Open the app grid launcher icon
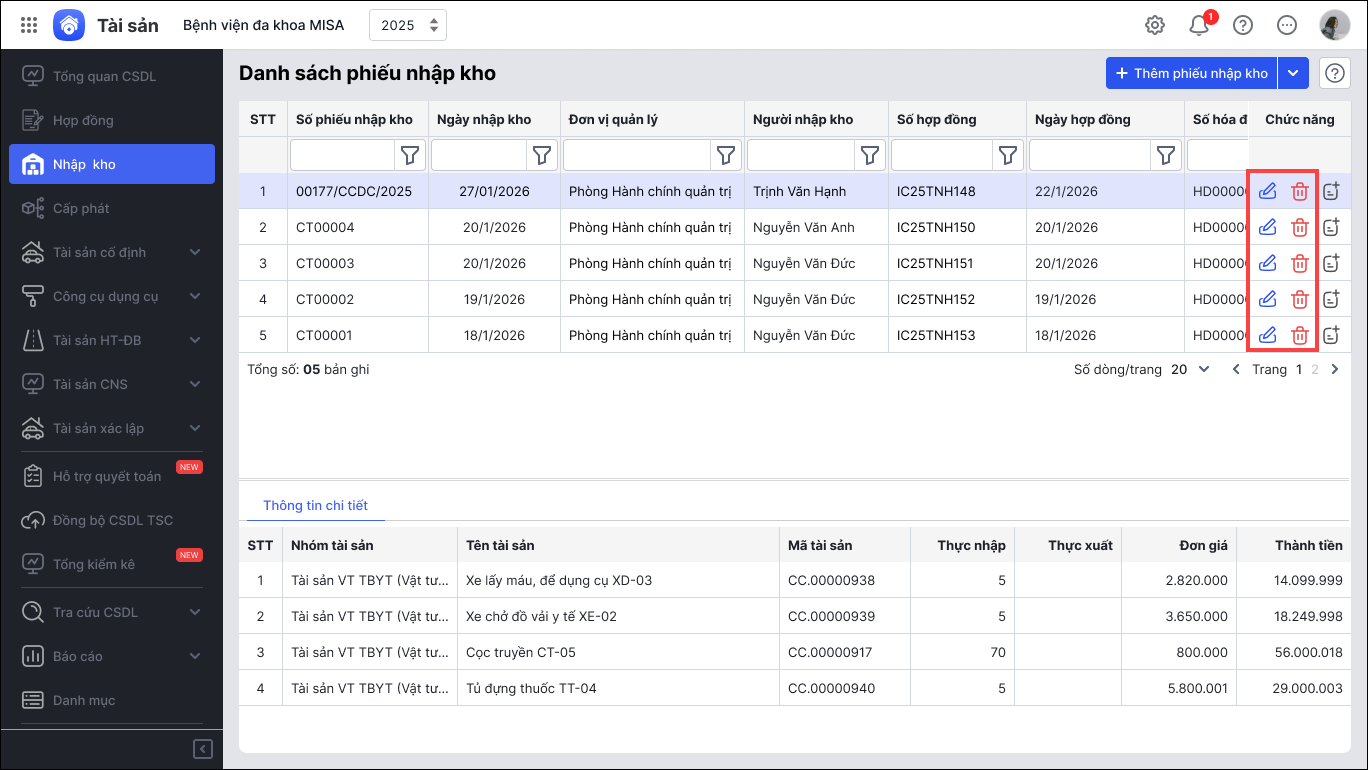1368x770 pixels. [29, 25]
